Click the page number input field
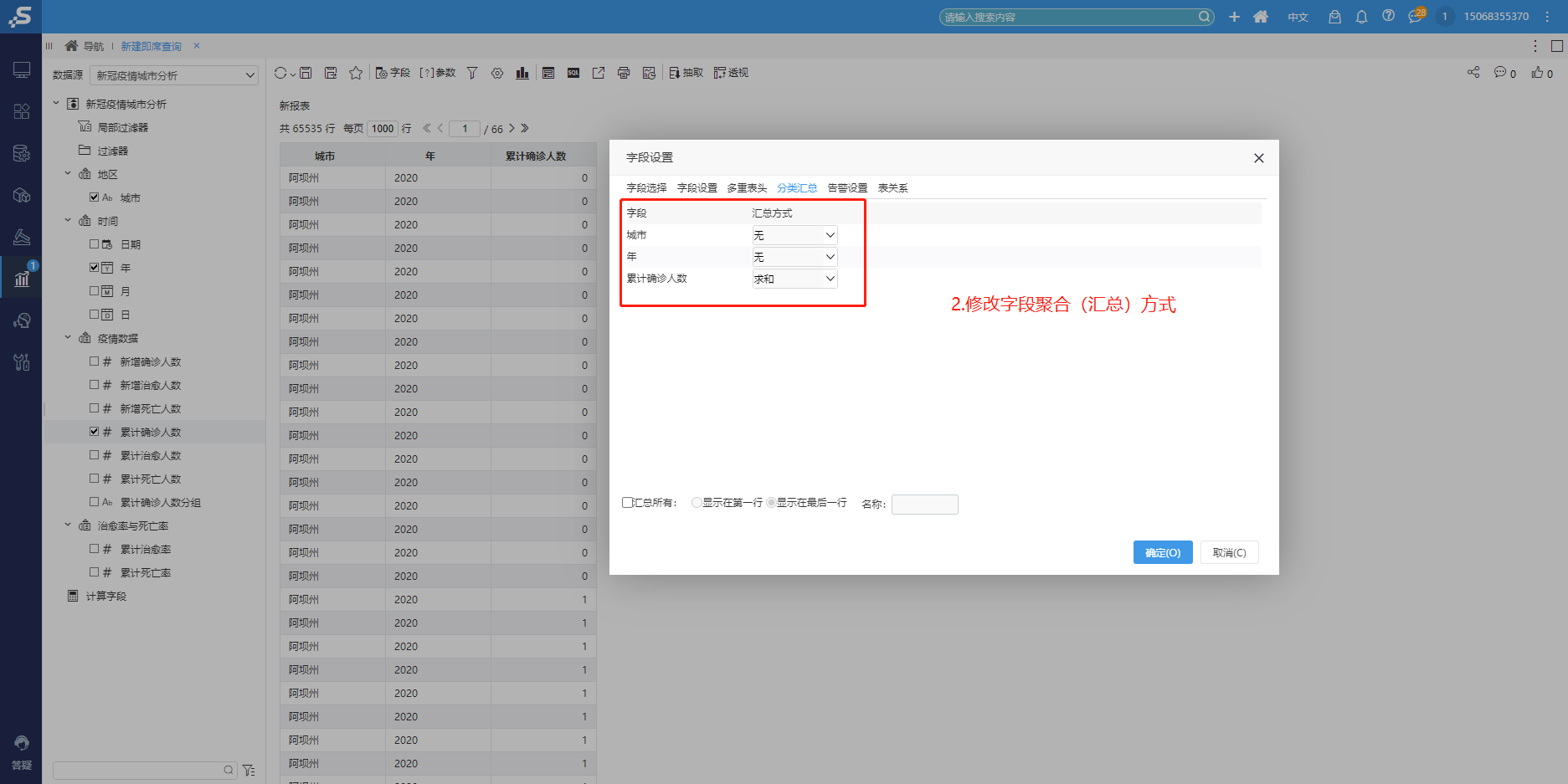Image resolution: width=1568 pixels, height=784 pixels. (464, 128)
